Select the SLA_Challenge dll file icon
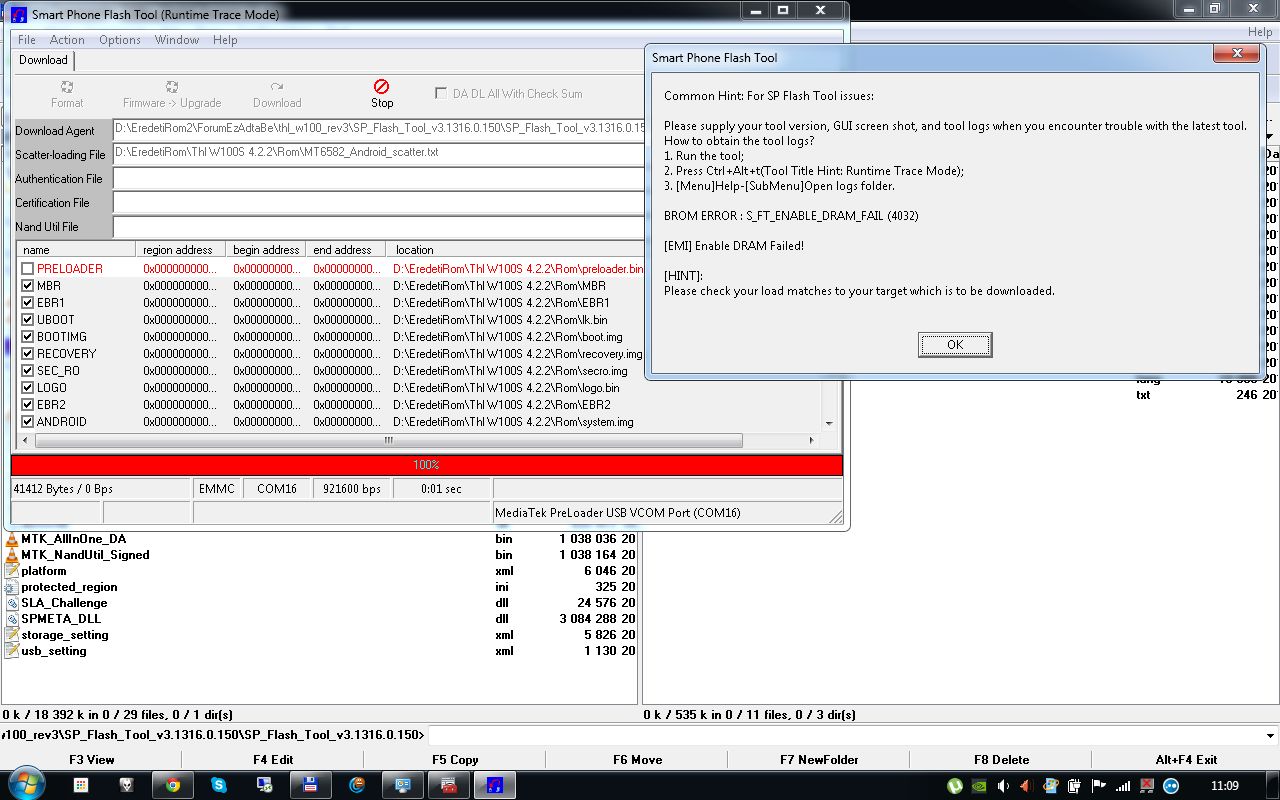 pos(12,603)
